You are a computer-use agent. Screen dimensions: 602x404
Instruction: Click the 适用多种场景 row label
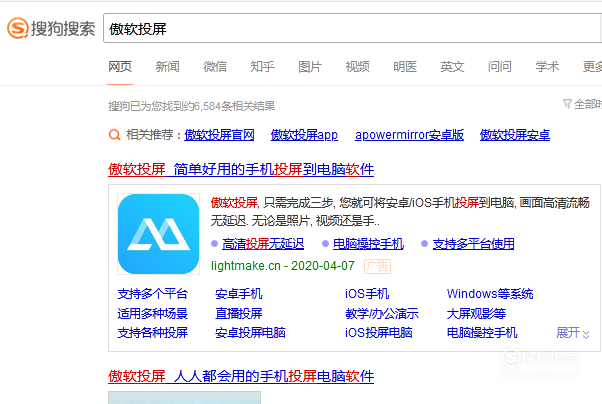[x=152, y=313]
